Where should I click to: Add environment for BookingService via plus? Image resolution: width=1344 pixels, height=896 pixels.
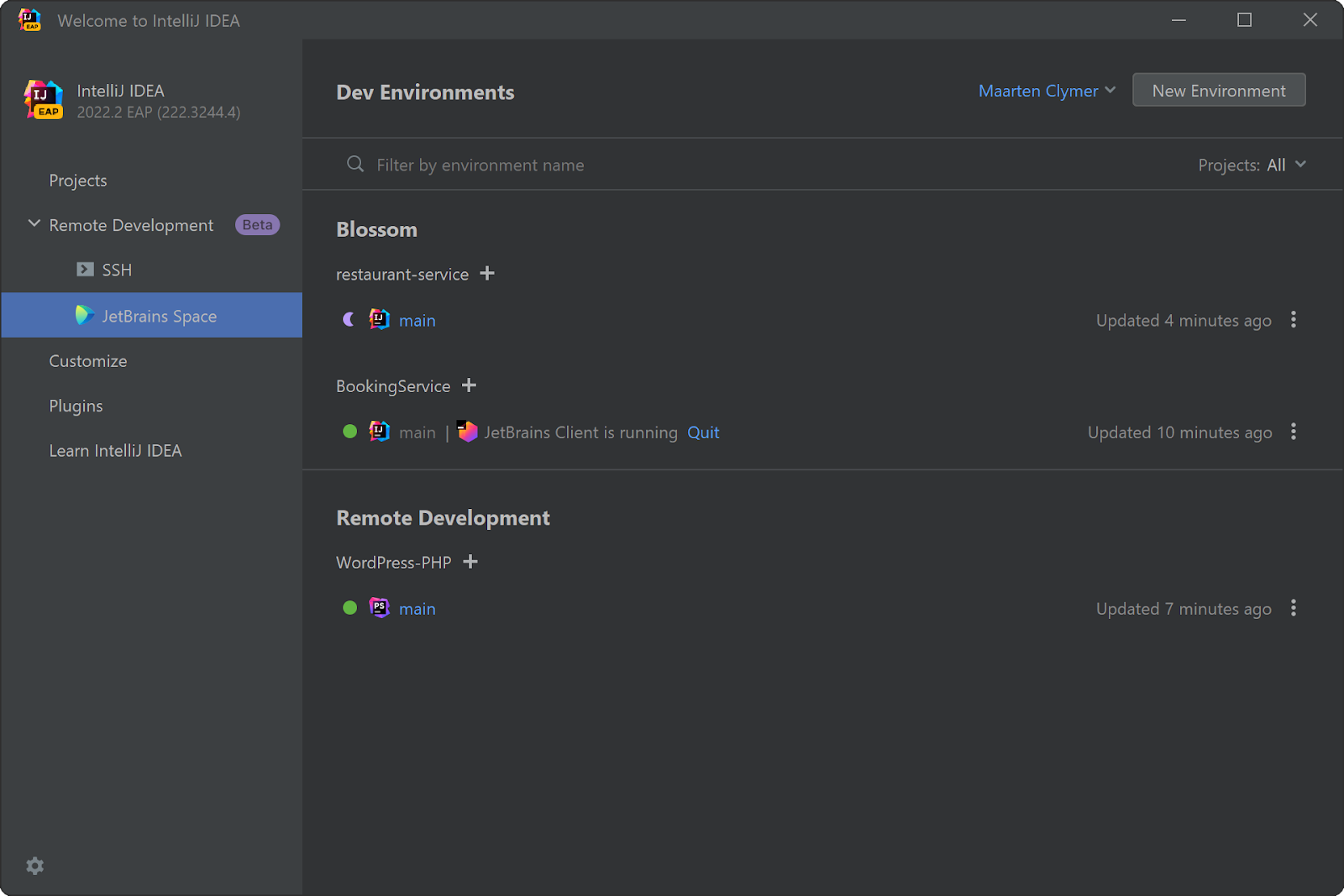click(x=469, y=385)
